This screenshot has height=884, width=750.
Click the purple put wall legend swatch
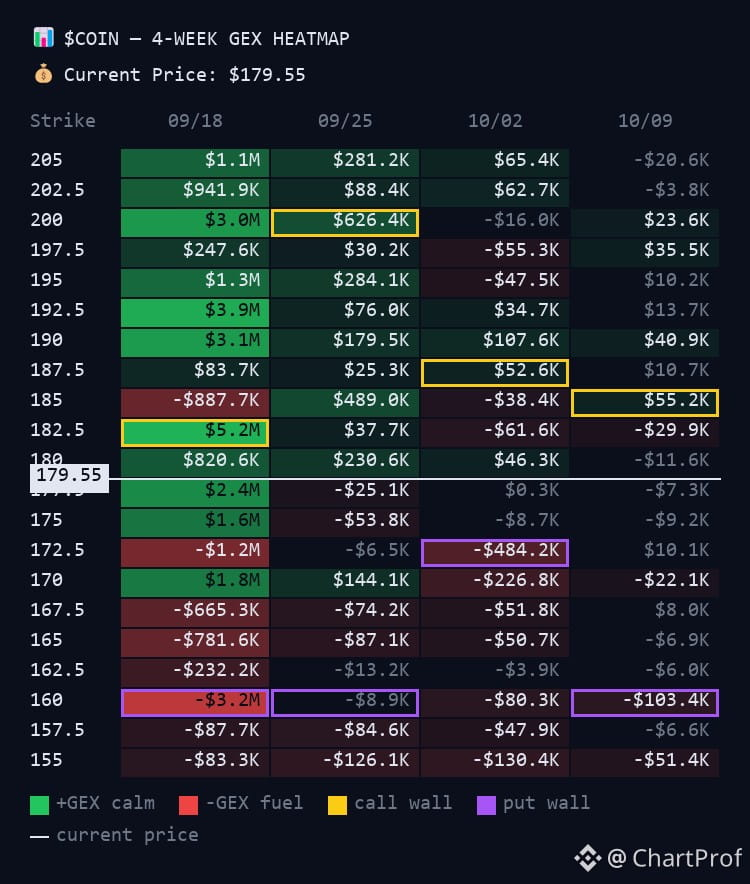(486, 805)
